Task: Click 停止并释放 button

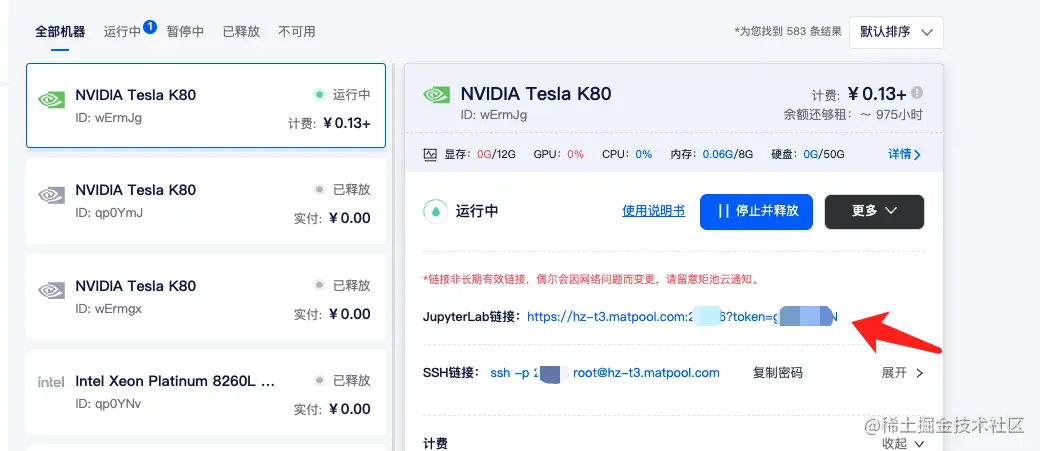Action: pyautogui.click(x=756, y=212)
